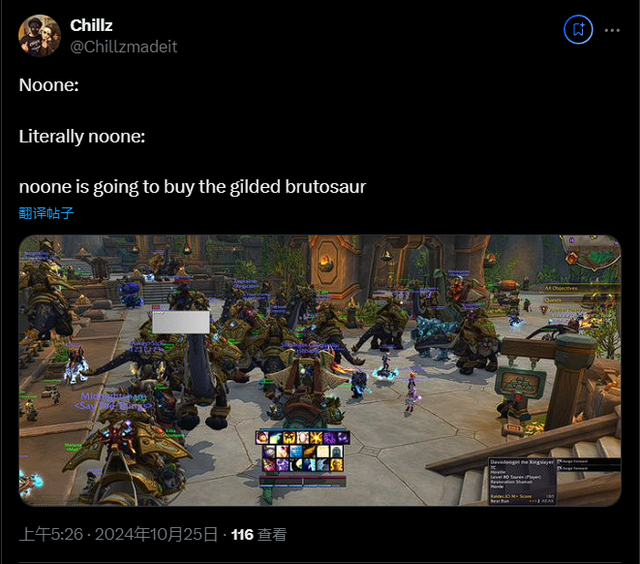This screenshot has width=640, height=564.
Task: Open the @Chillzmadeit handle link
Action: 124,47
